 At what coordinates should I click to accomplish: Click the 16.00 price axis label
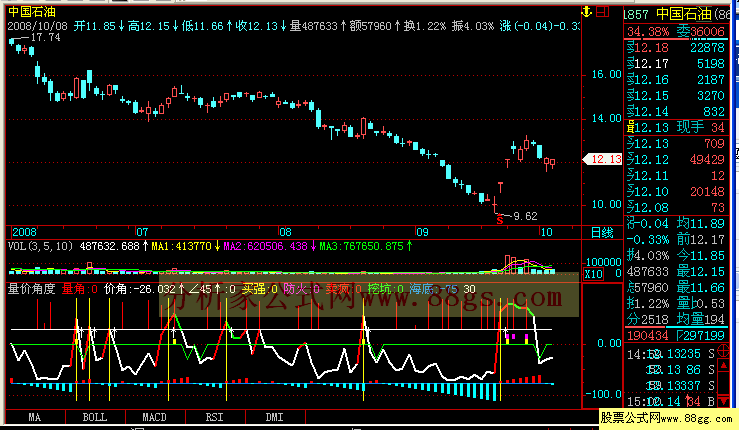607,74
